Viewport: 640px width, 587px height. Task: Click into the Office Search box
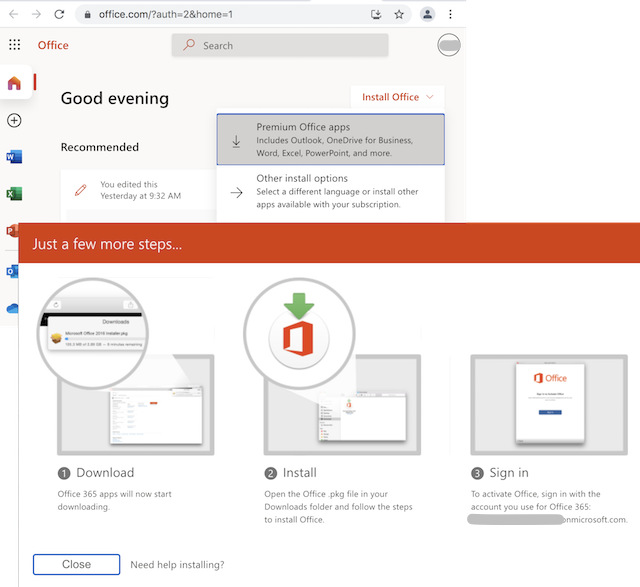coord(280,45)
